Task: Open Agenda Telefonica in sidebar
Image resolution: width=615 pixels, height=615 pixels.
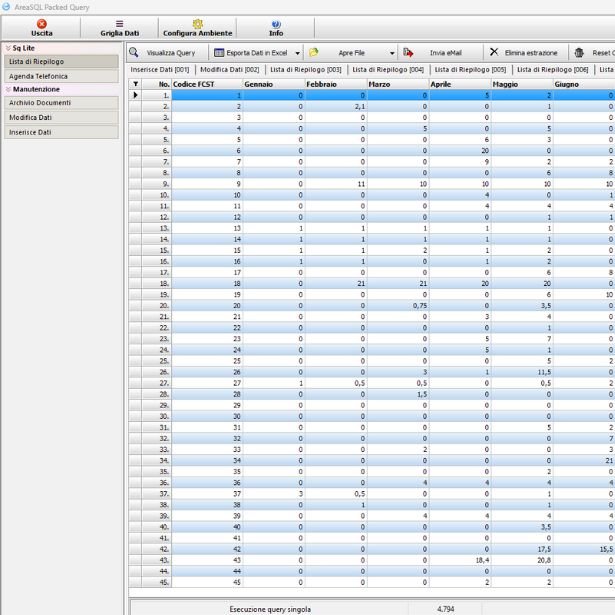Action: [39, 76]
